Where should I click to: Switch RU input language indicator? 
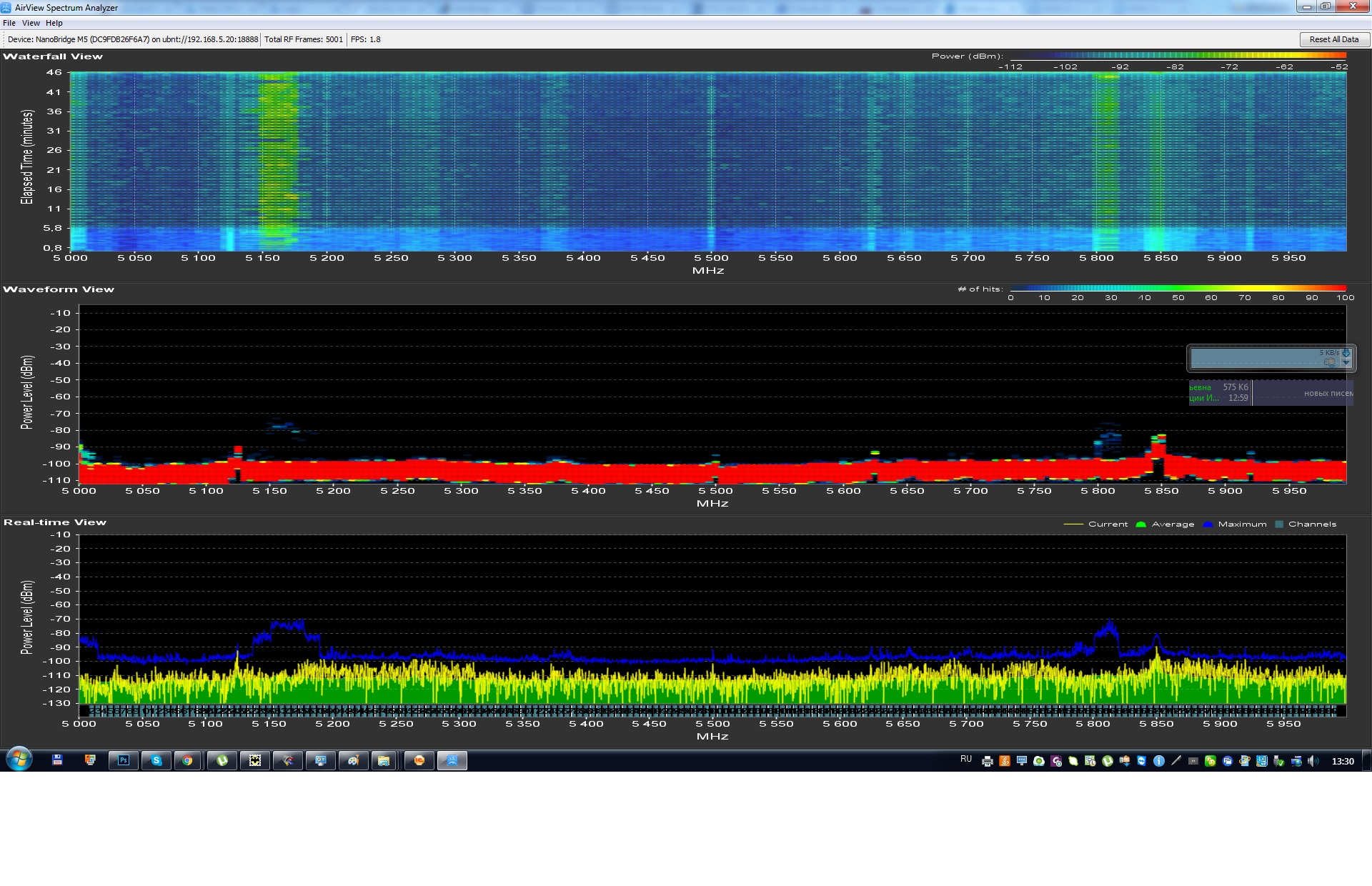966,759
